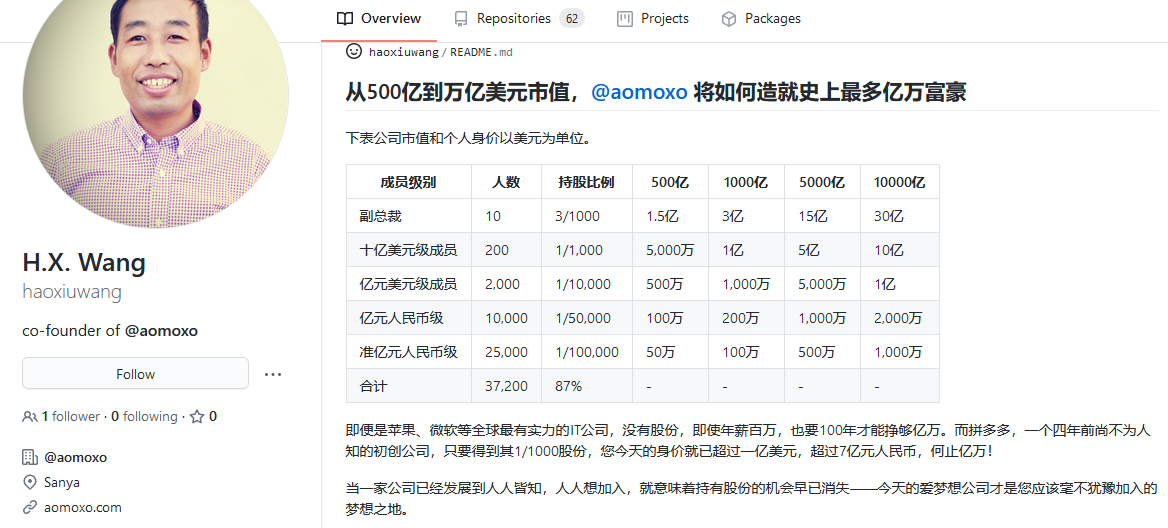This screenshot has height=528, width=1168.
Task: Open @aomoxo link in the bio
Action: pos(162,331)
